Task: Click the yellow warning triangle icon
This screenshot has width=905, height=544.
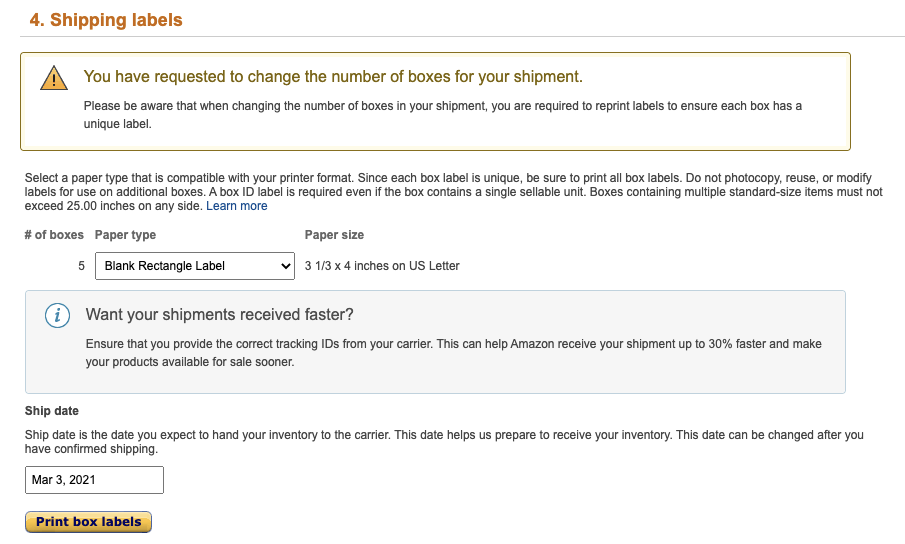Action: [x=54, y=78]
